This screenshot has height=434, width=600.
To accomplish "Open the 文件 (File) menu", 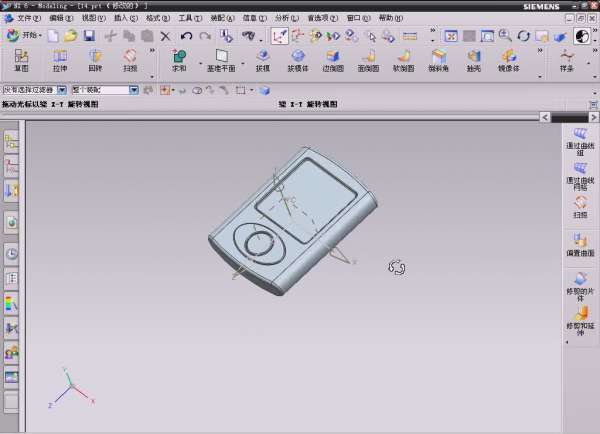I will coord(28,18).
